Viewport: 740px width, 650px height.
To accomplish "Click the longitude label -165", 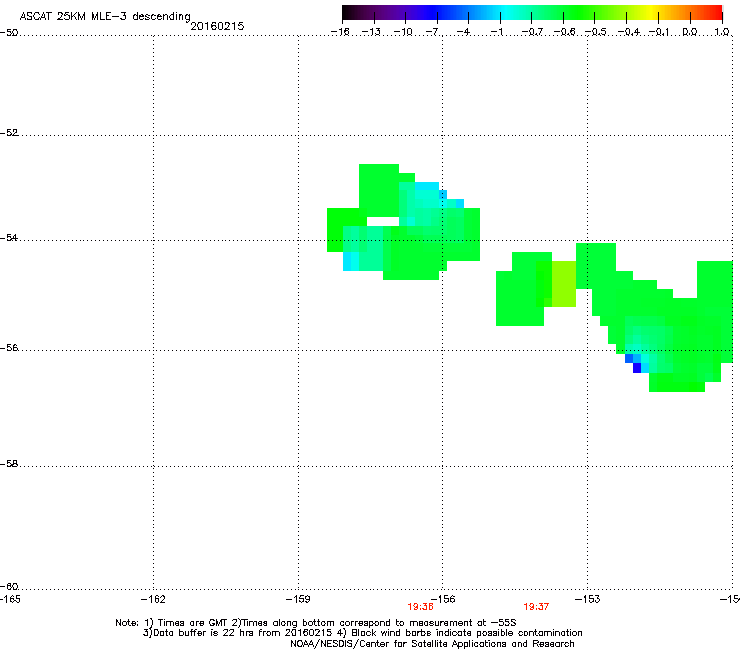I will 10,599.
